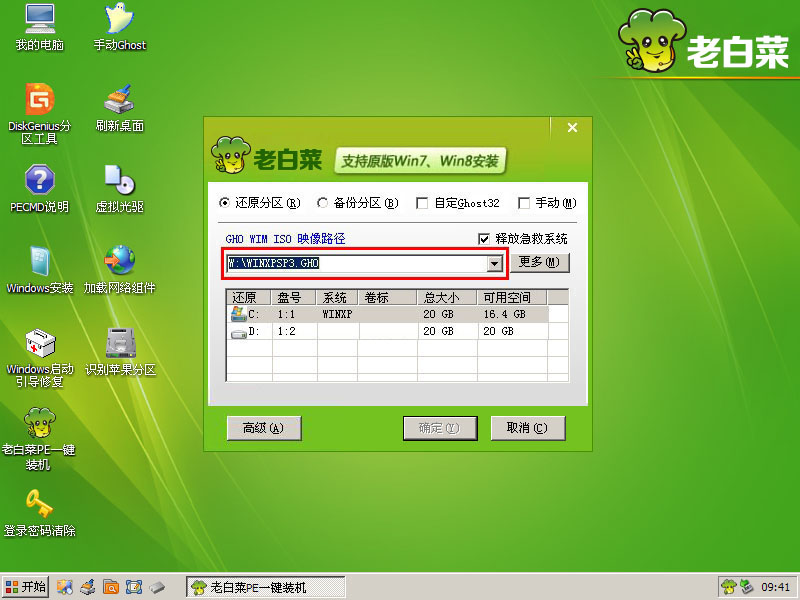Screen dimensions: 800x600
Task: Click the 总大小 column header
Action: coord(447,297)
